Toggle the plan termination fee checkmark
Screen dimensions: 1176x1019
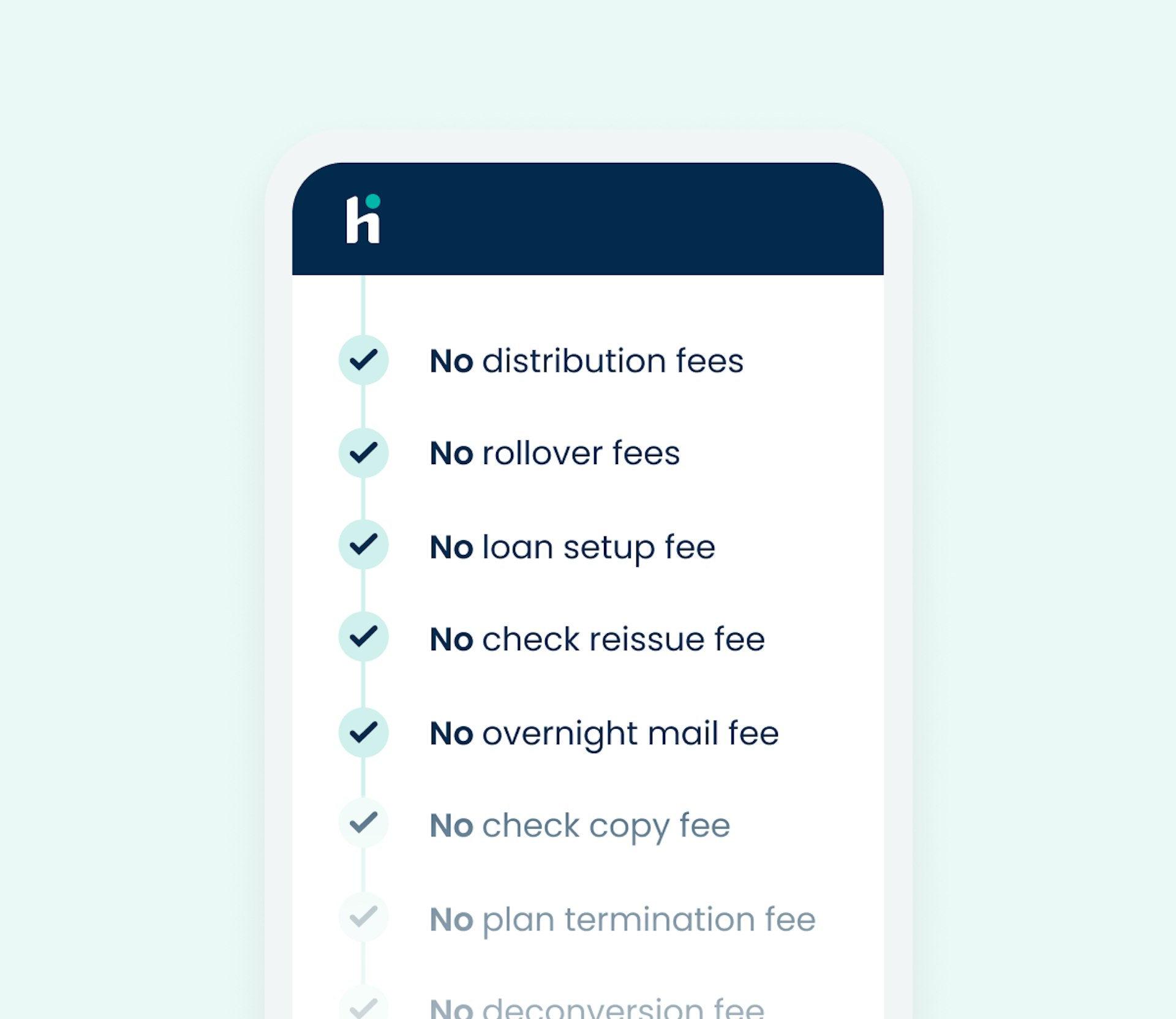coord(363,917)
